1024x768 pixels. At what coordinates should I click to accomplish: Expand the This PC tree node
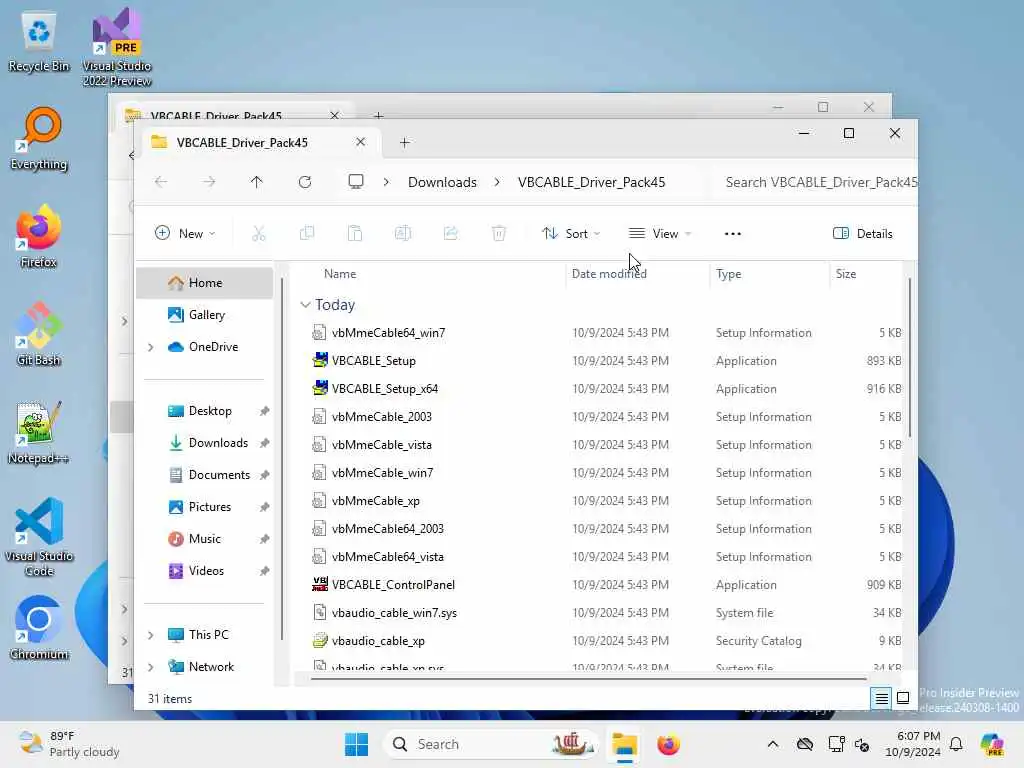(151, 635)
